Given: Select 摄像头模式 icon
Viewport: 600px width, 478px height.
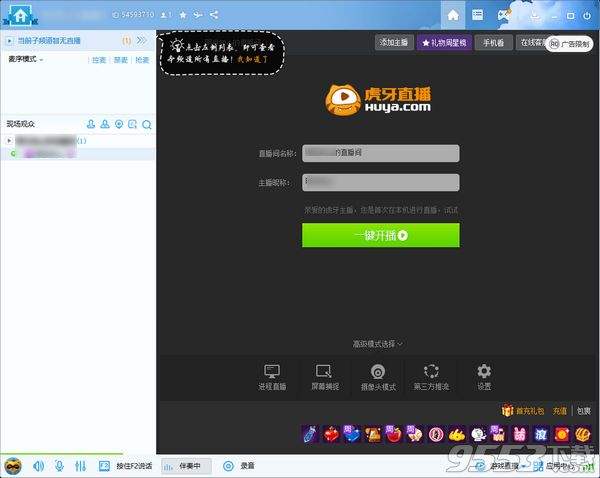Looking at the screenshot, I should (378, 377).
